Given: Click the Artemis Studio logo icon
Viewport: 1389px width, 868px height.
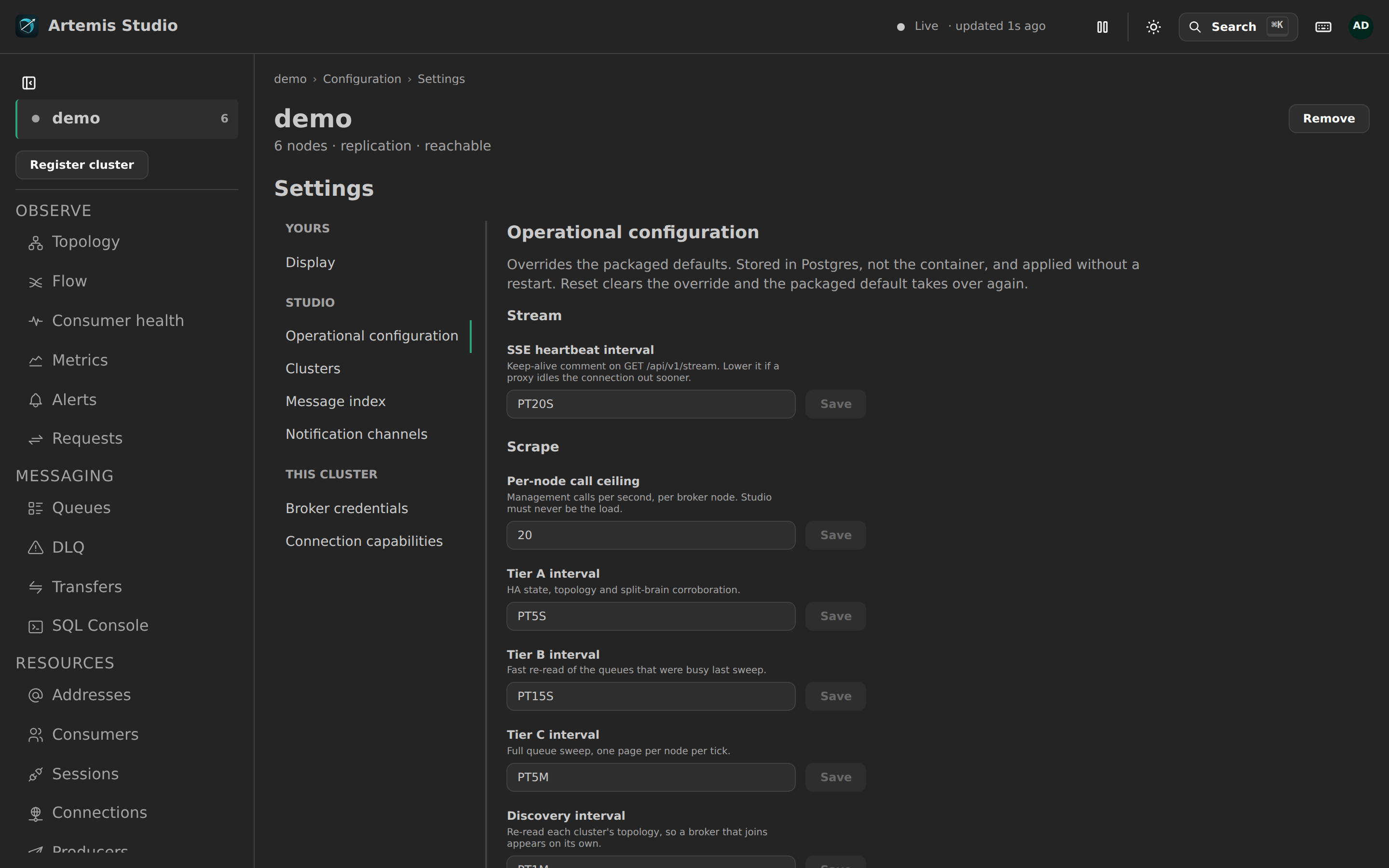Looking at the screenshot, I should [x=27, y=26].
